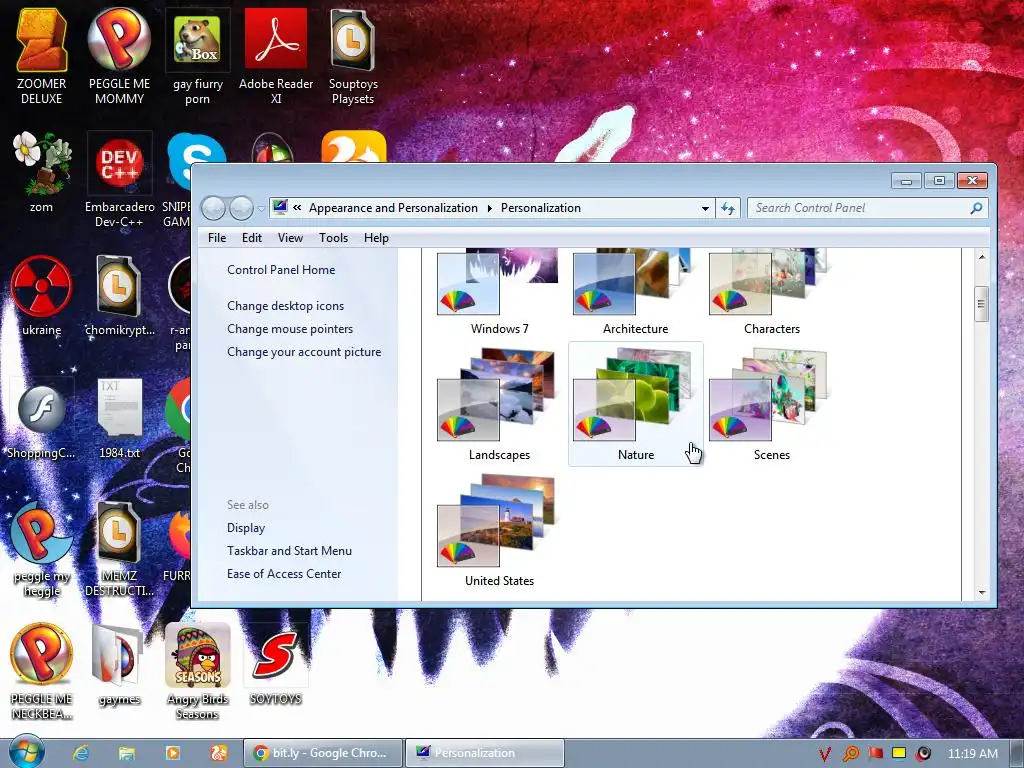Open Adobe Reader XI desktop shortcut
The height and width of the screenshot is (768, 1024).
[x=276, y=57]
